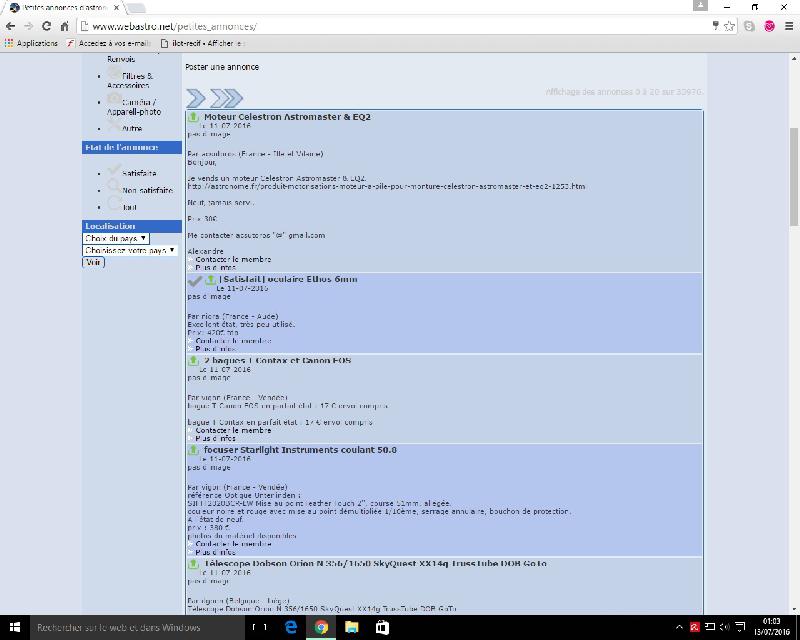Image resolution: width=800 pixels, height=640 pixels.
Task: Click Contacter le membre under oculaire Ethos
Action: (233, 341)
